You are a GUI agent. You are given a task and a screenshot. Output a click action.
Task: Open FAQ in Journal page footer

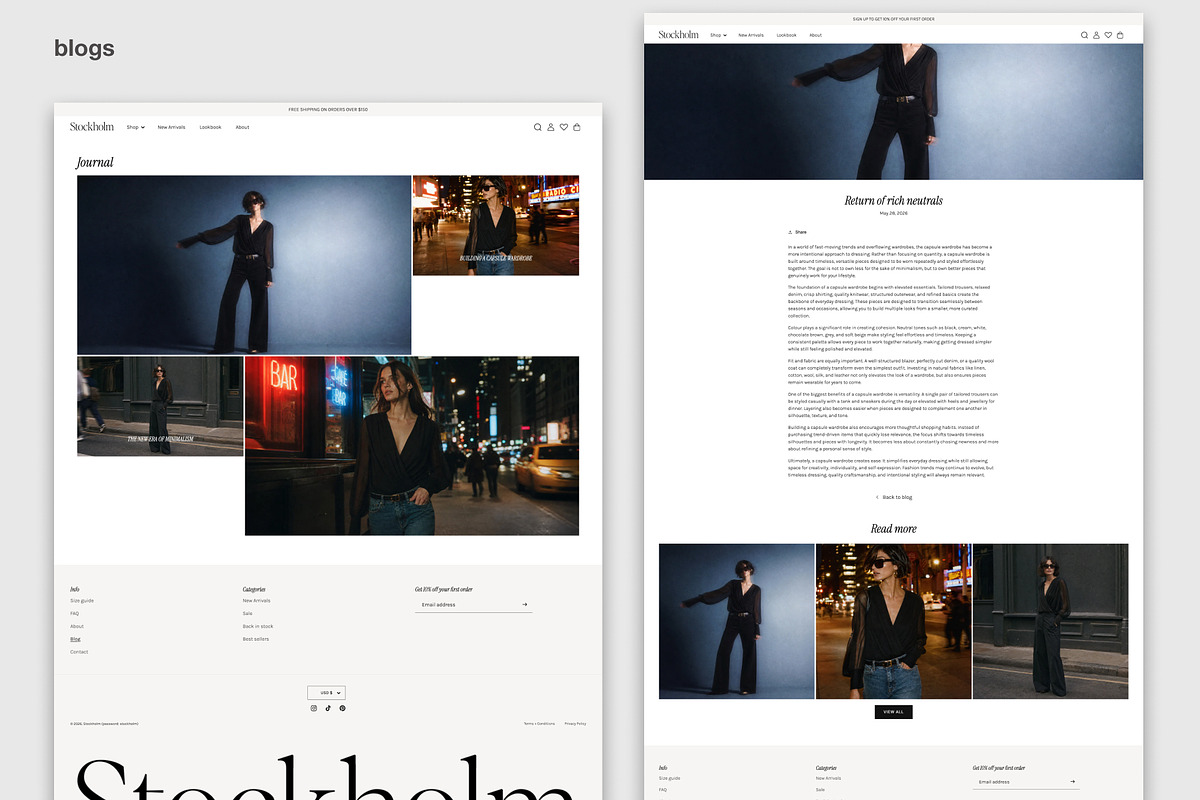click(x=75, y=614)
